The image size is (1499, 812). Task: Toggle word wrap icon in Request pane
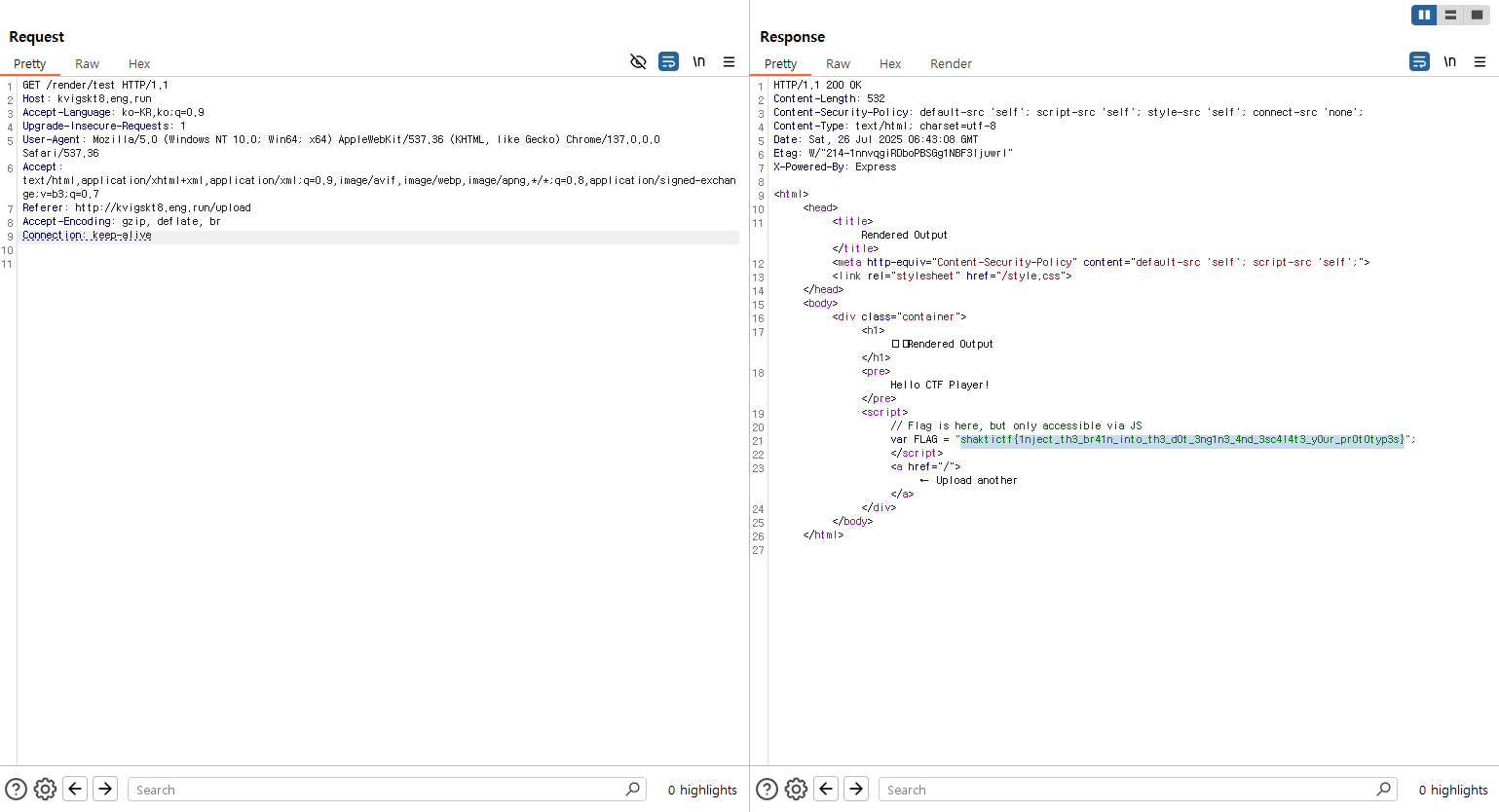tap(668, 61)
